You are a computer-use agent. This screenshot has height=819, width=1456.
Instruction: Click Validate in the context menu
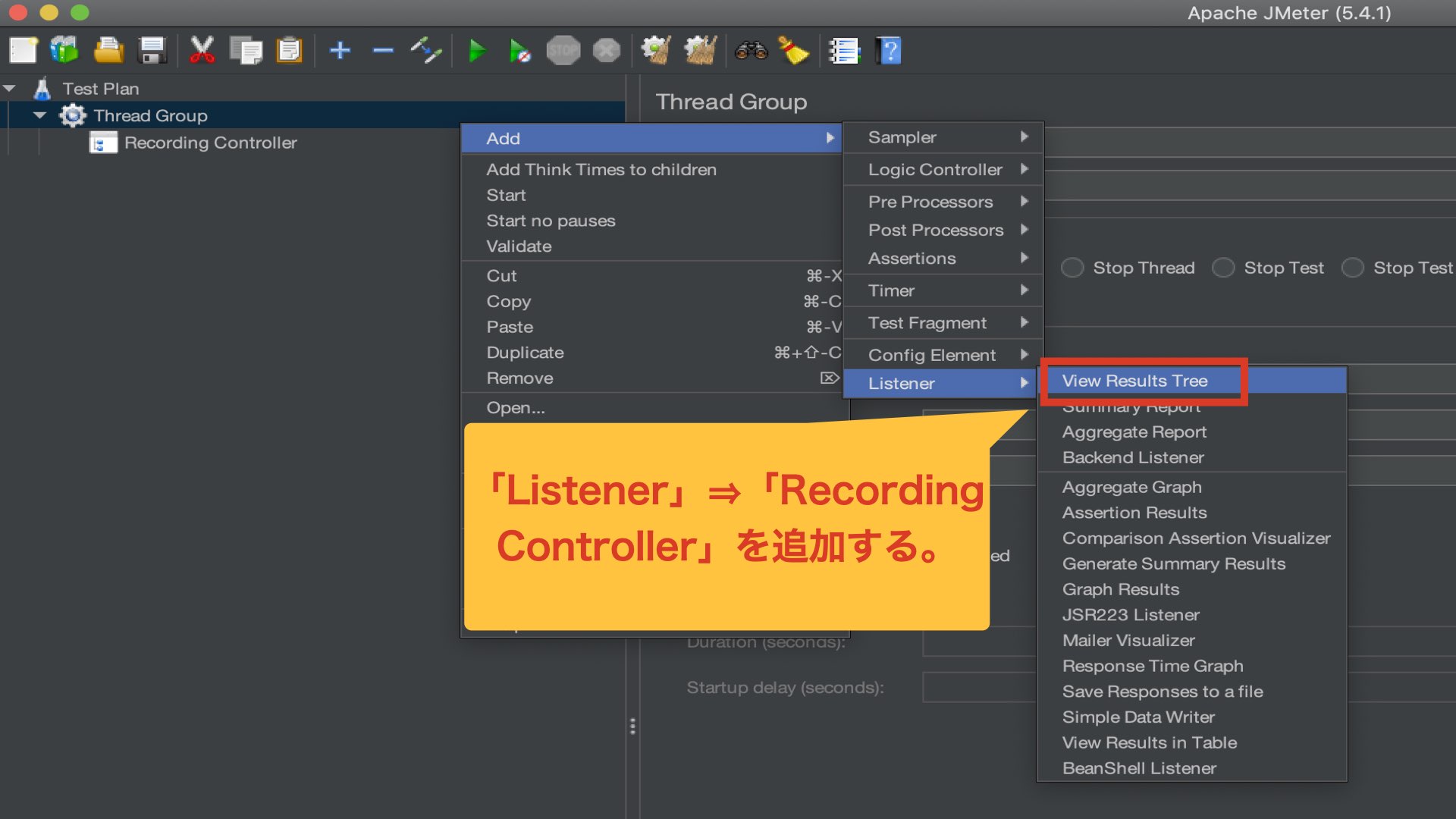[x=519, y=246]
